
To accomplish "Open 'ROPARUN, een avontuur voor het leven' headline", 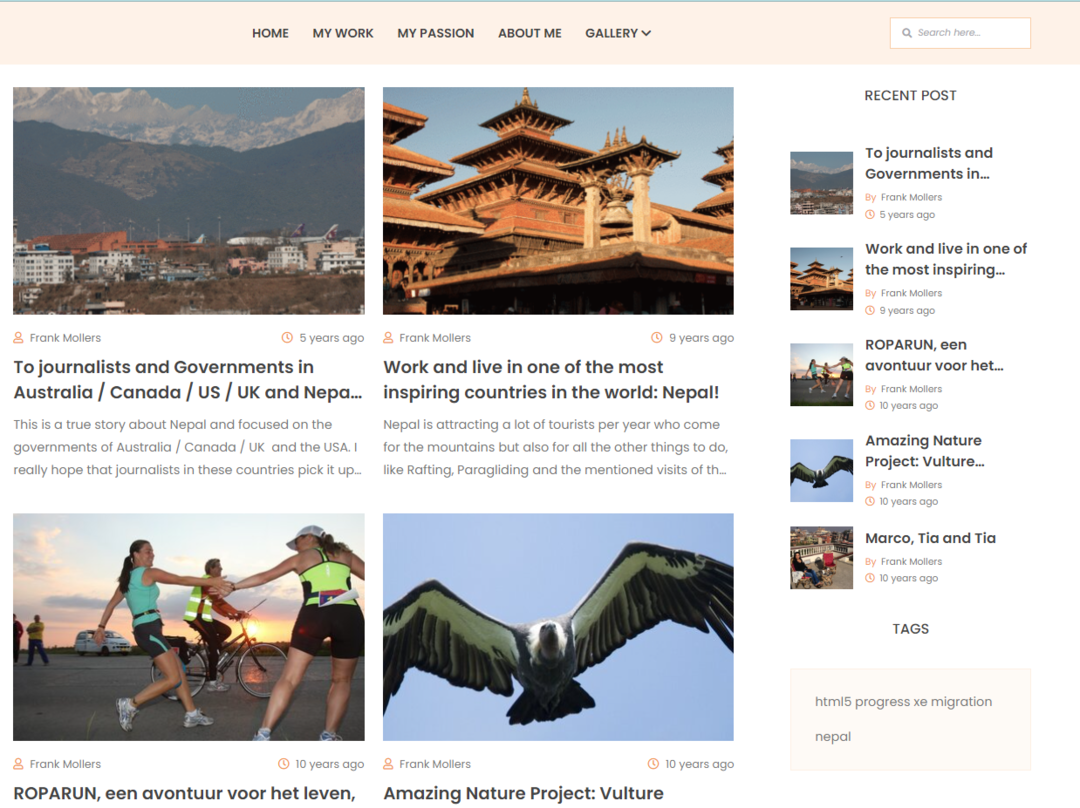I will pos(185,794).
